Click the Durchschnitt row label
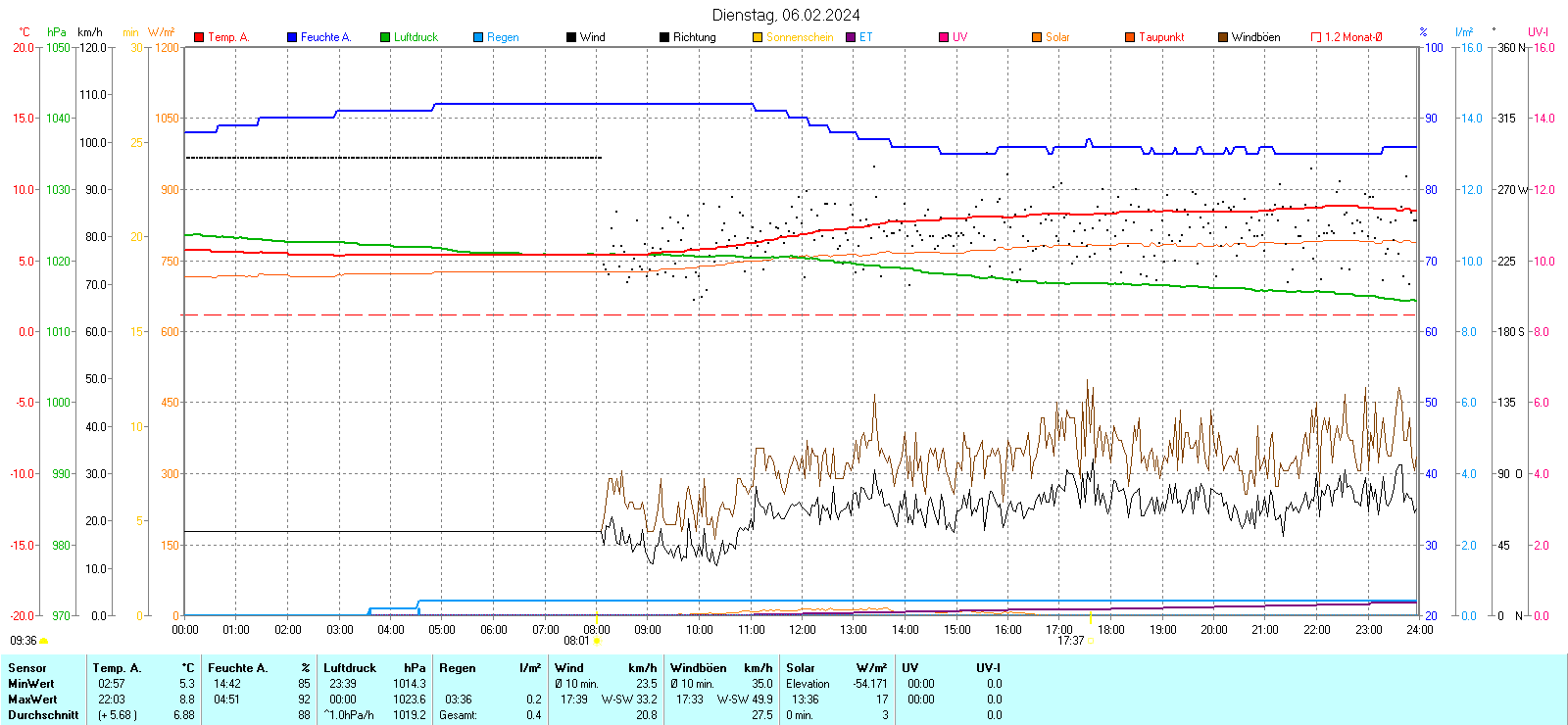Viewport: 1568px width, 725px height. 43,715
